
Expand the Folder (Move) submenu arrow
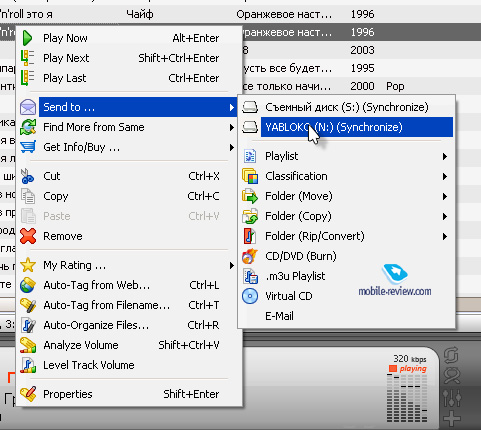[445, 196]
